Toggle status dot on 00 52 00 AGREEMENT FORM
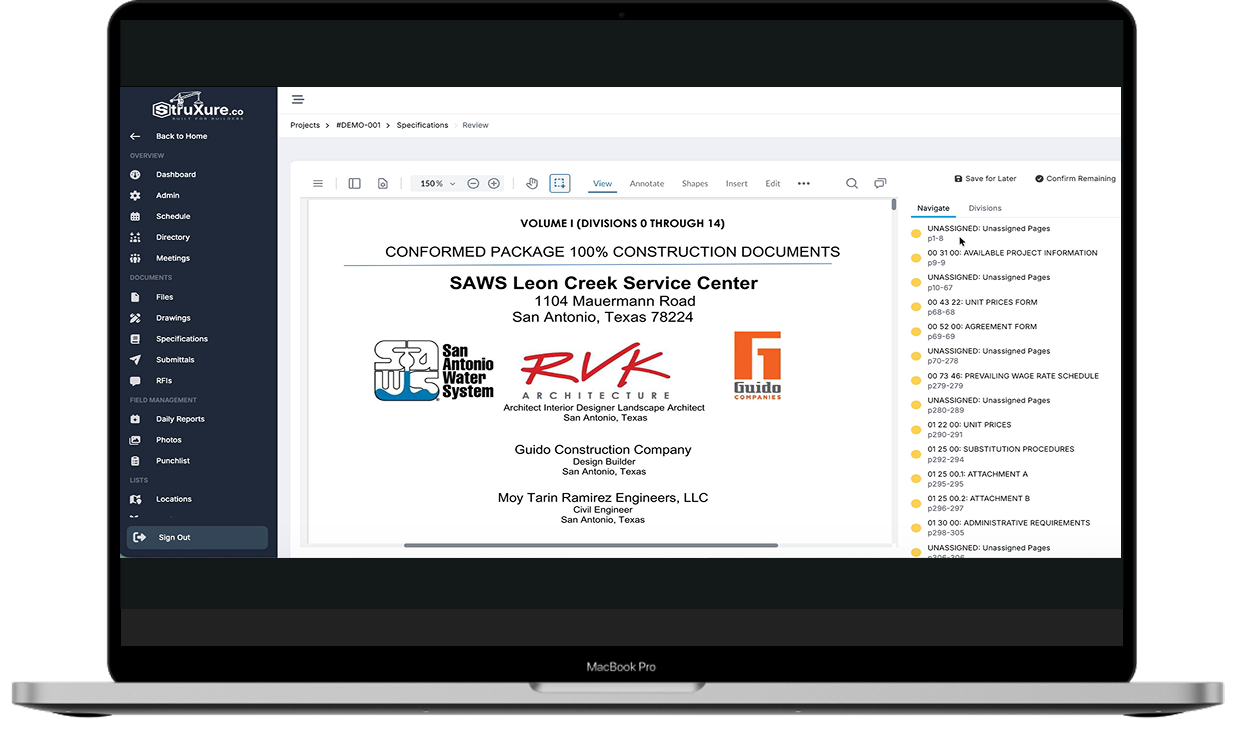 click(x=916, y=329)
